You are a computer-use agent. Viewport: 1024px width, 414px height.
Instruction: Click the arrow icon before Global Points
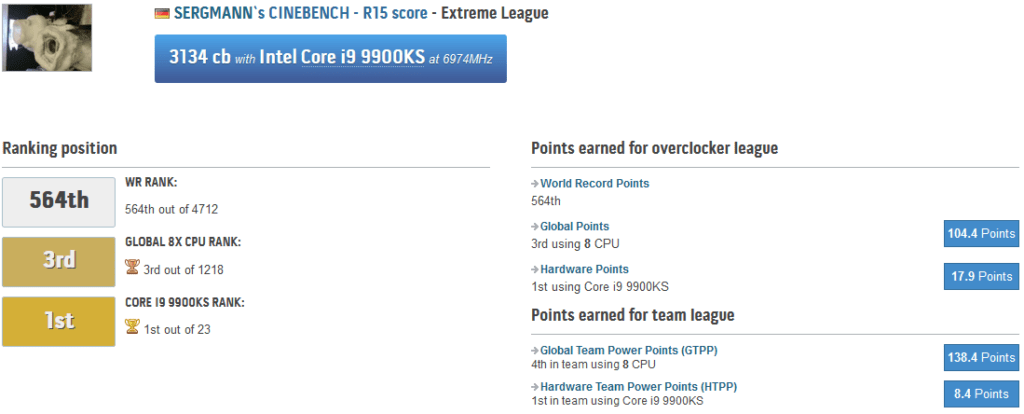pos(535,227)
